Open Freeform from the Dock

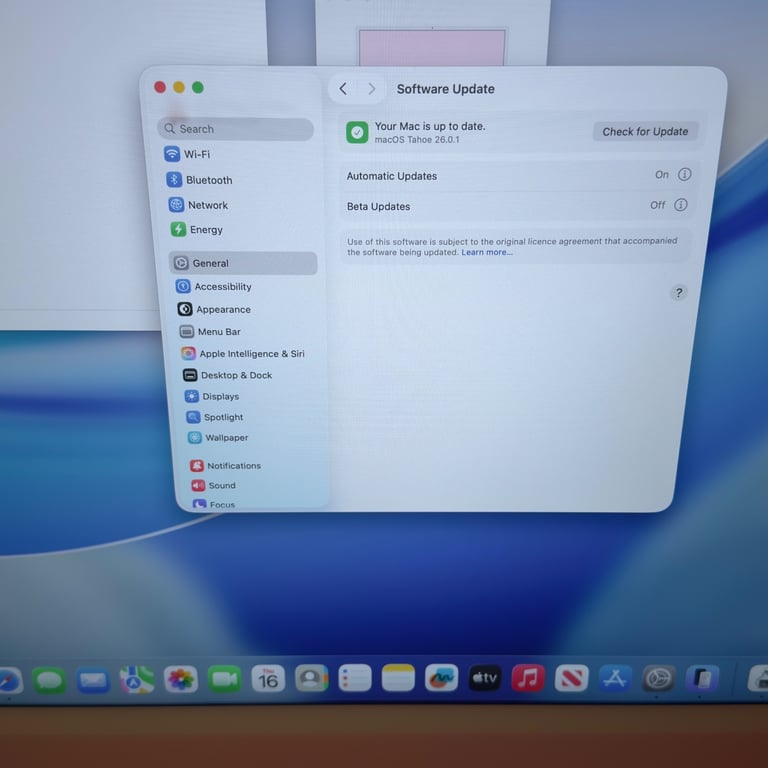tap(441, 678)
